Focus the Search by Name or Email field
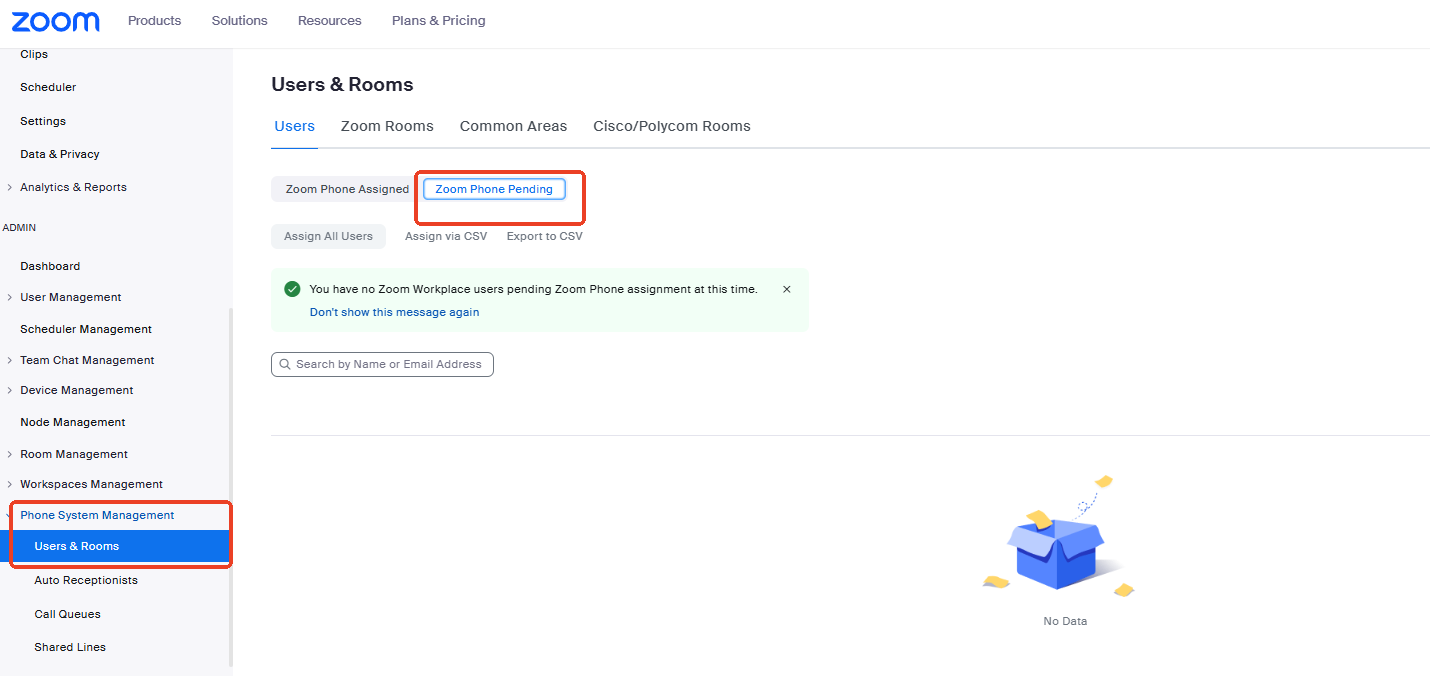 [382, 364]
